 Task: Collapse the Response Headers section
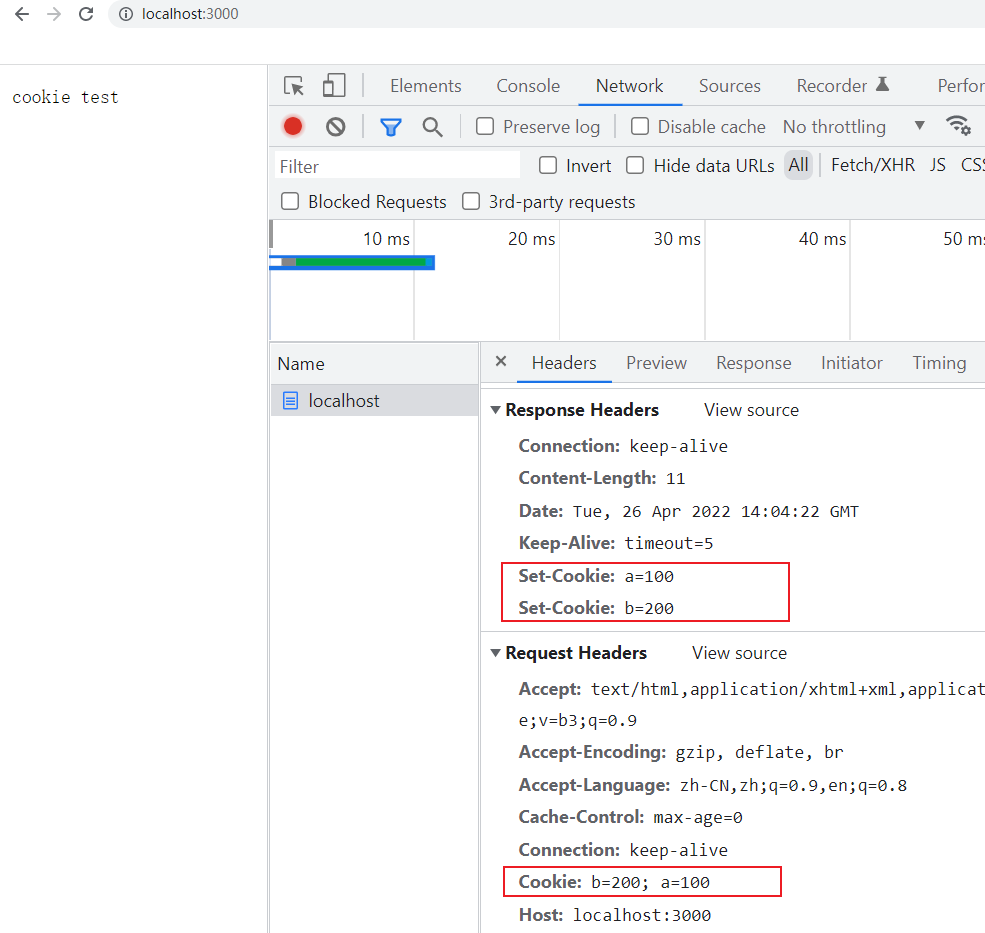click(x=495, y=409)
